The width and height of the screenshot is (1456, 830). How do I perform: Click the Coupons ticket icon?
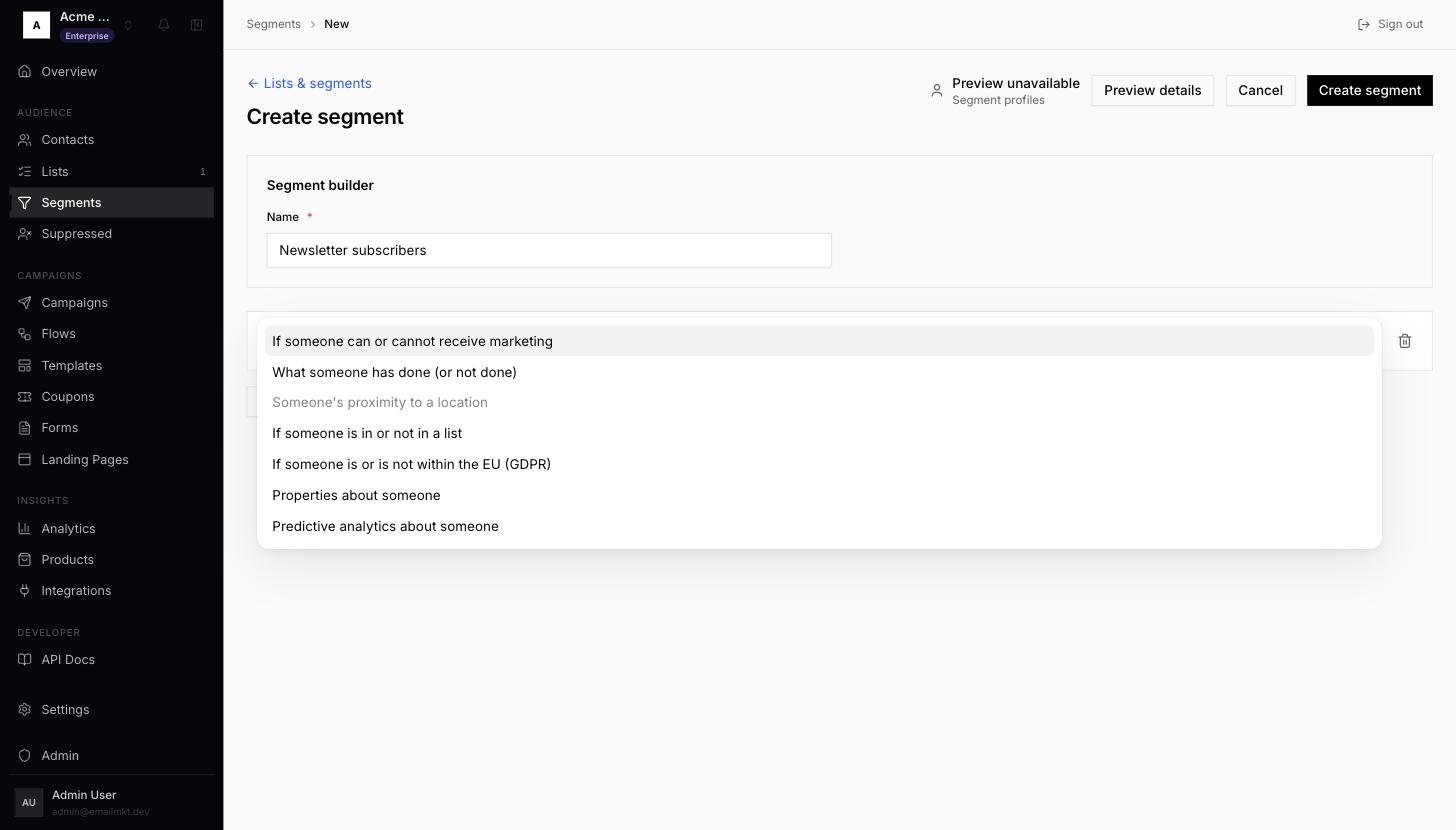(x=25, y=397)
